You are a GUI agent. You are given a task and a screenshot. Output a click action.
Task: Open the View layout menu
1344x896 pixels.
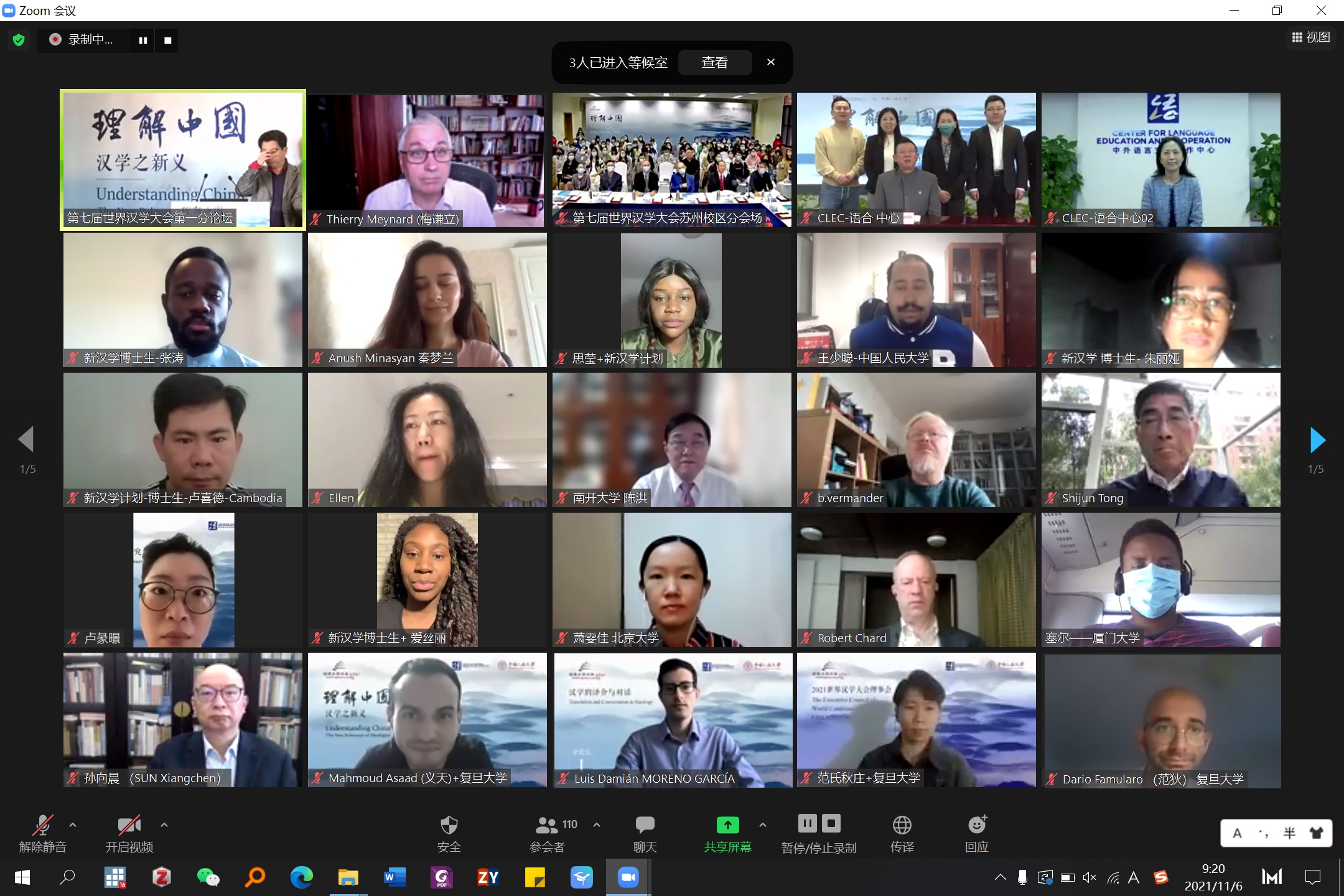tap(1311, 37)
